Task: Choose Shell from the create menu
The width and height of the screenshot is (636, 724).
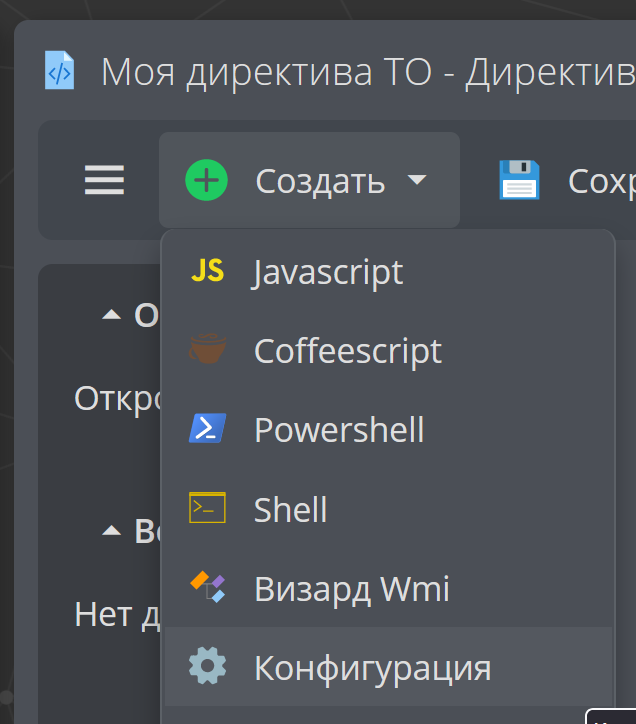Action: coord(388,509)
